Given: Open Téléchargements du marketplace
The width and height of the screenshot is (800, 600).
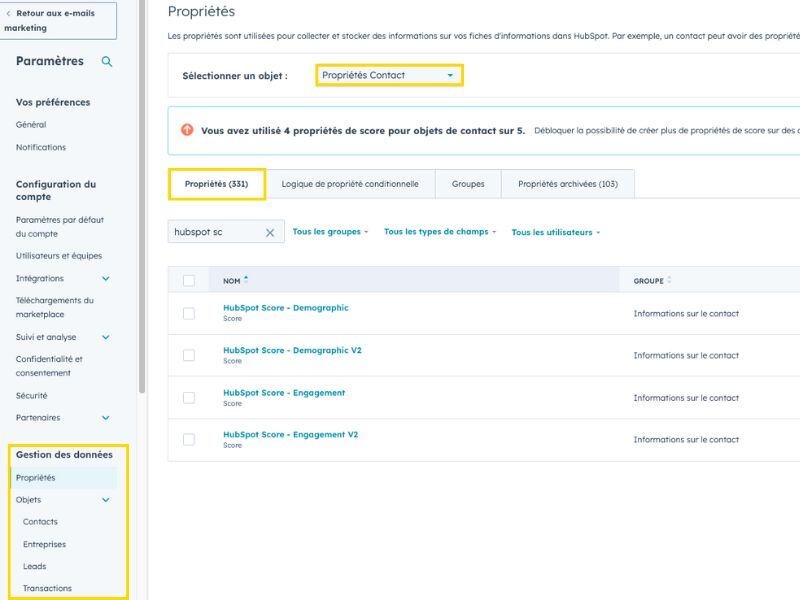Looking at the screenshot, I should point(55,307).
